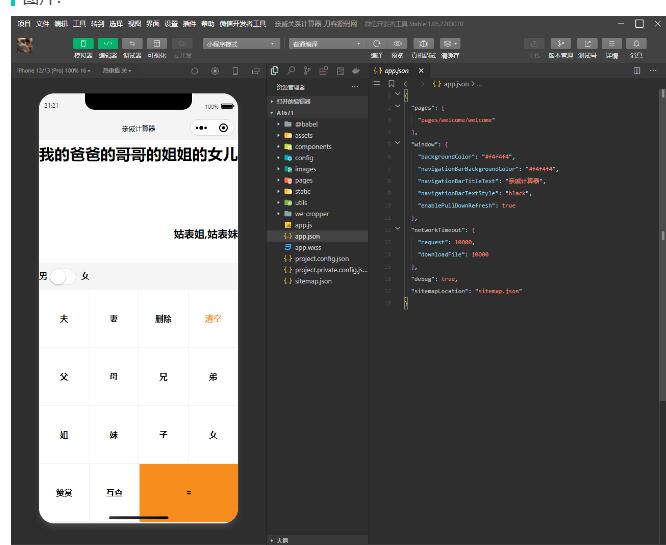The image size is (666, 545).
Task: Select sitemap.json in the file tree
Action: (313, 281)
